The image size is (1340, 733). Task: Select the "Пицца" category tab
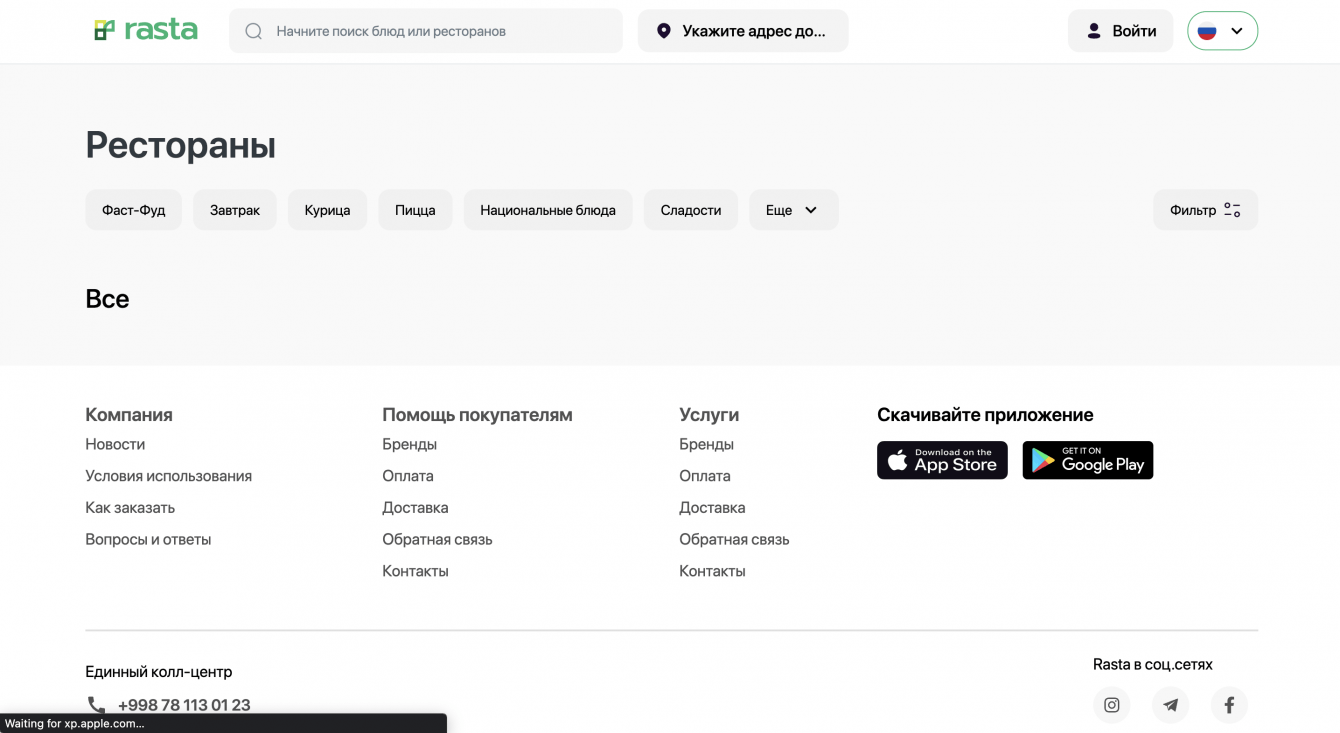coord(415,210)
